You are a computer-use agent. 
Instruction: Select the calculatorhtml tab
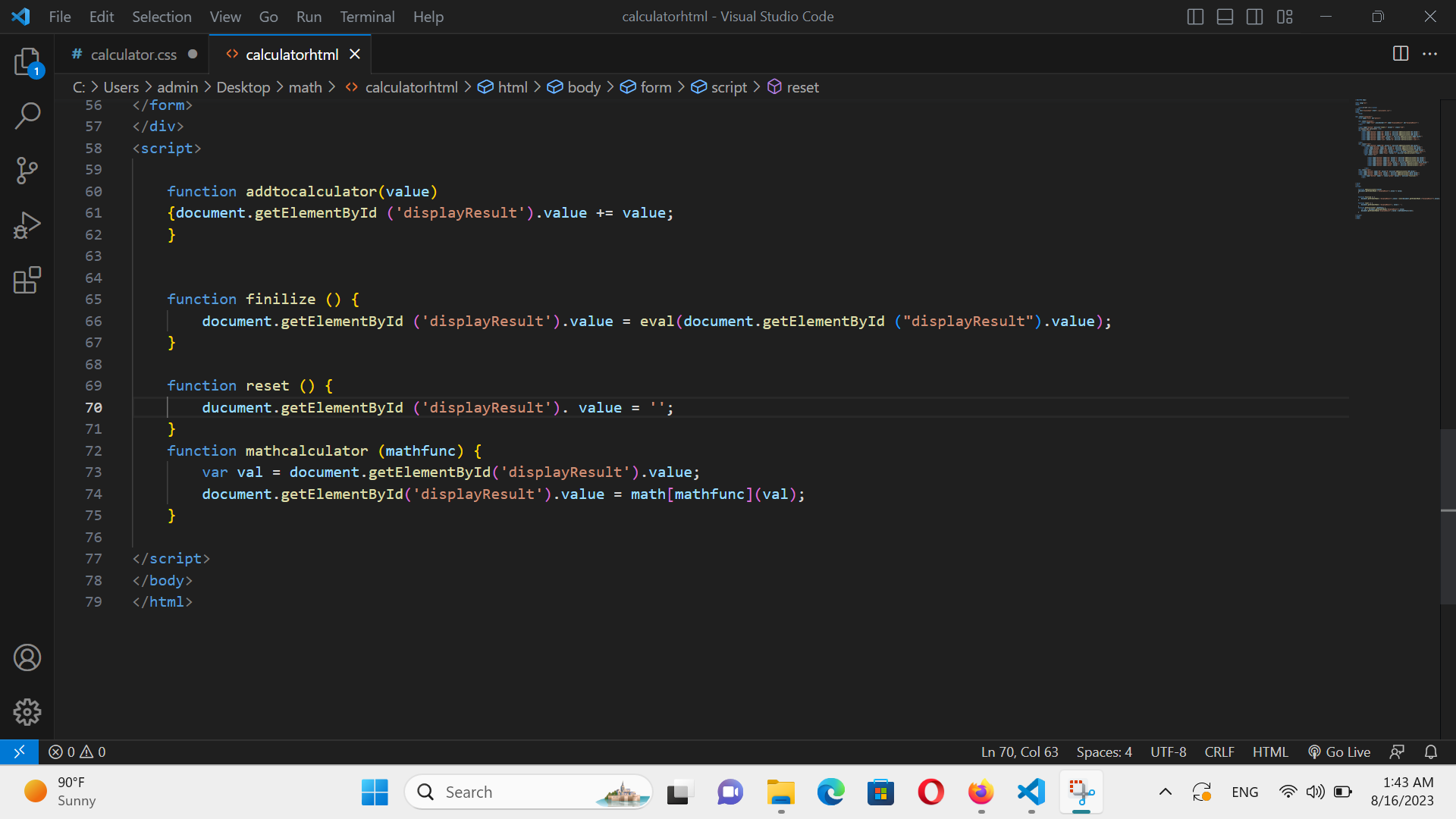point(291,55)
